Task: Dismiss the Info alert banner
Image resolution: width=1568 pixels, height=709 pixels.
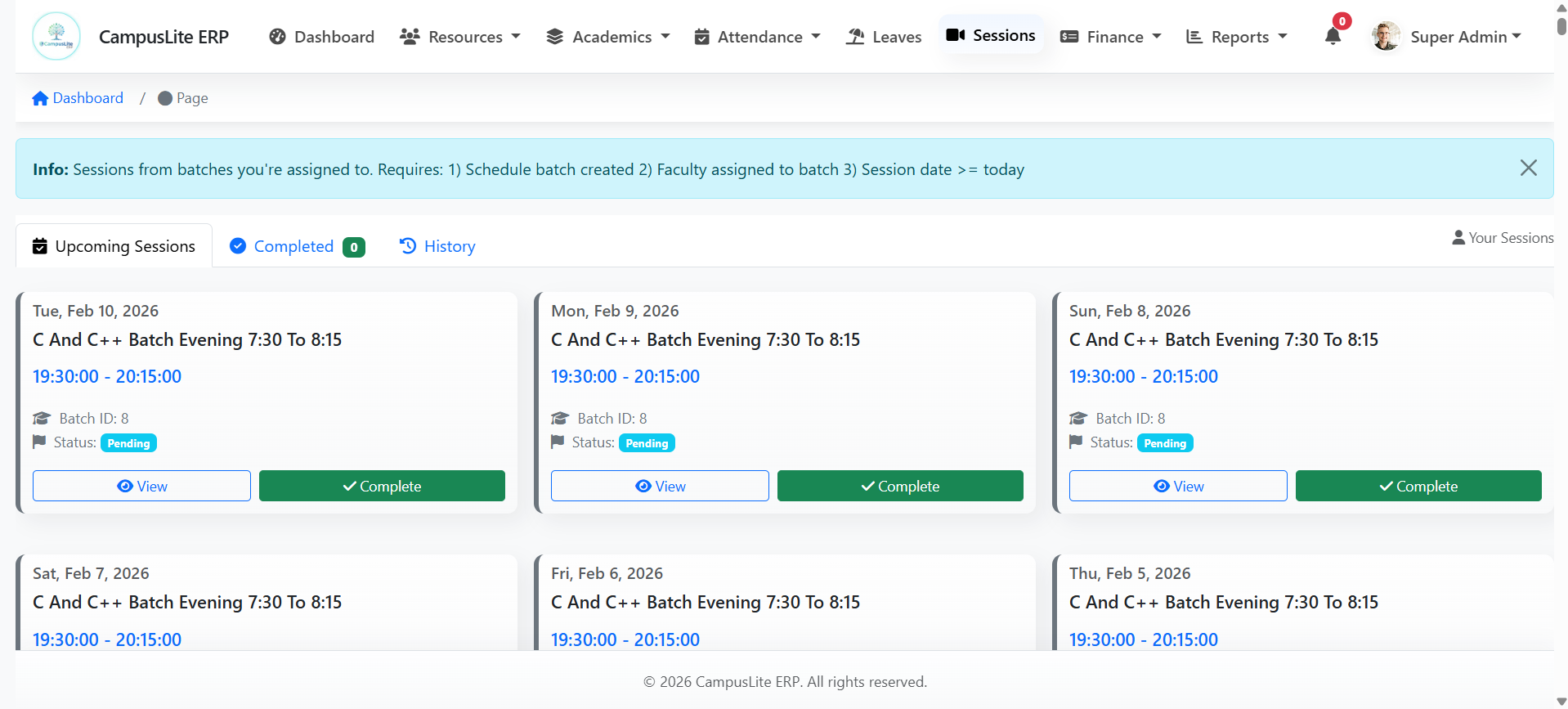Action: coord(1528,168)
